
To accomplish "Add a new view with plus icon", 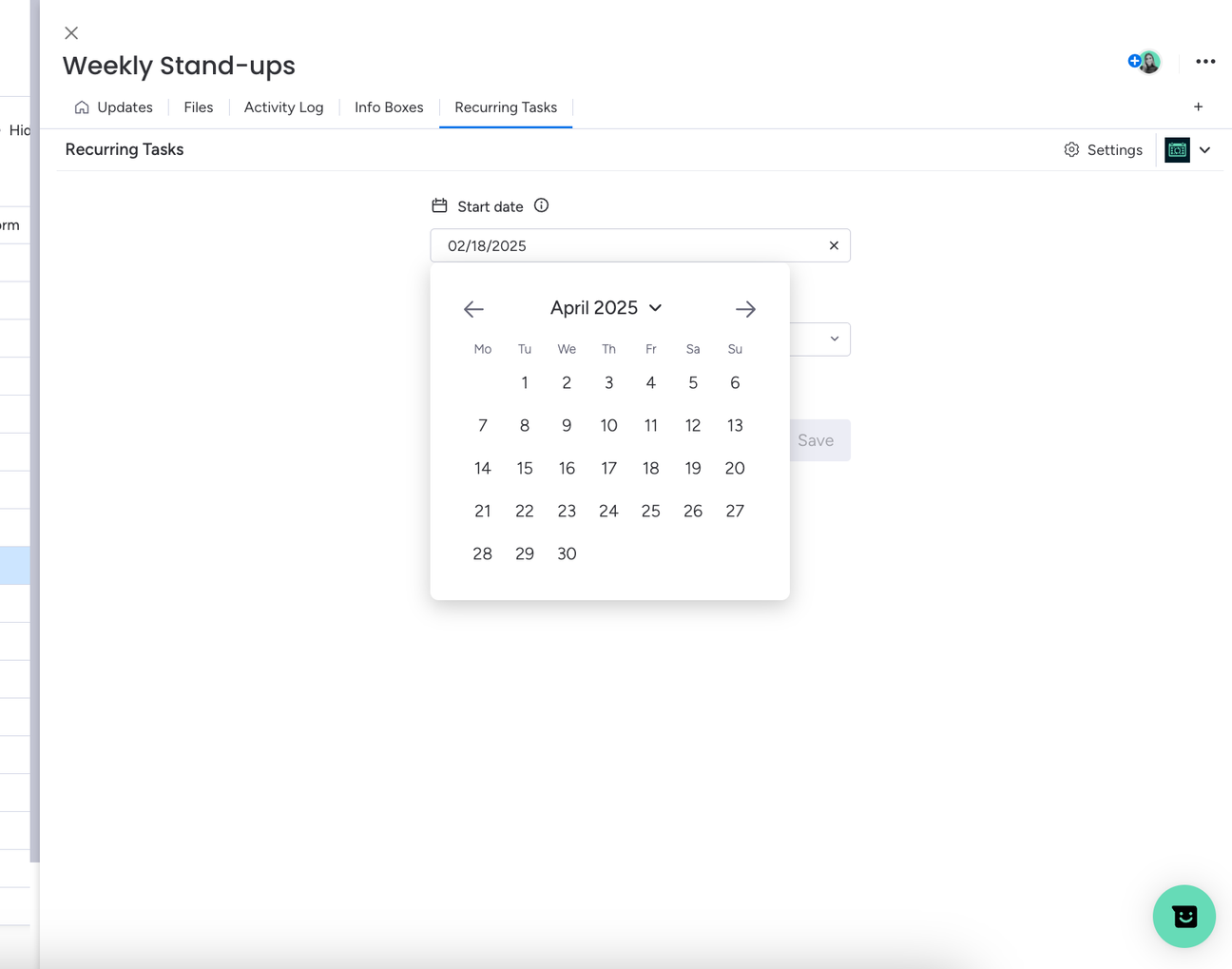I will pos(1198,107).
